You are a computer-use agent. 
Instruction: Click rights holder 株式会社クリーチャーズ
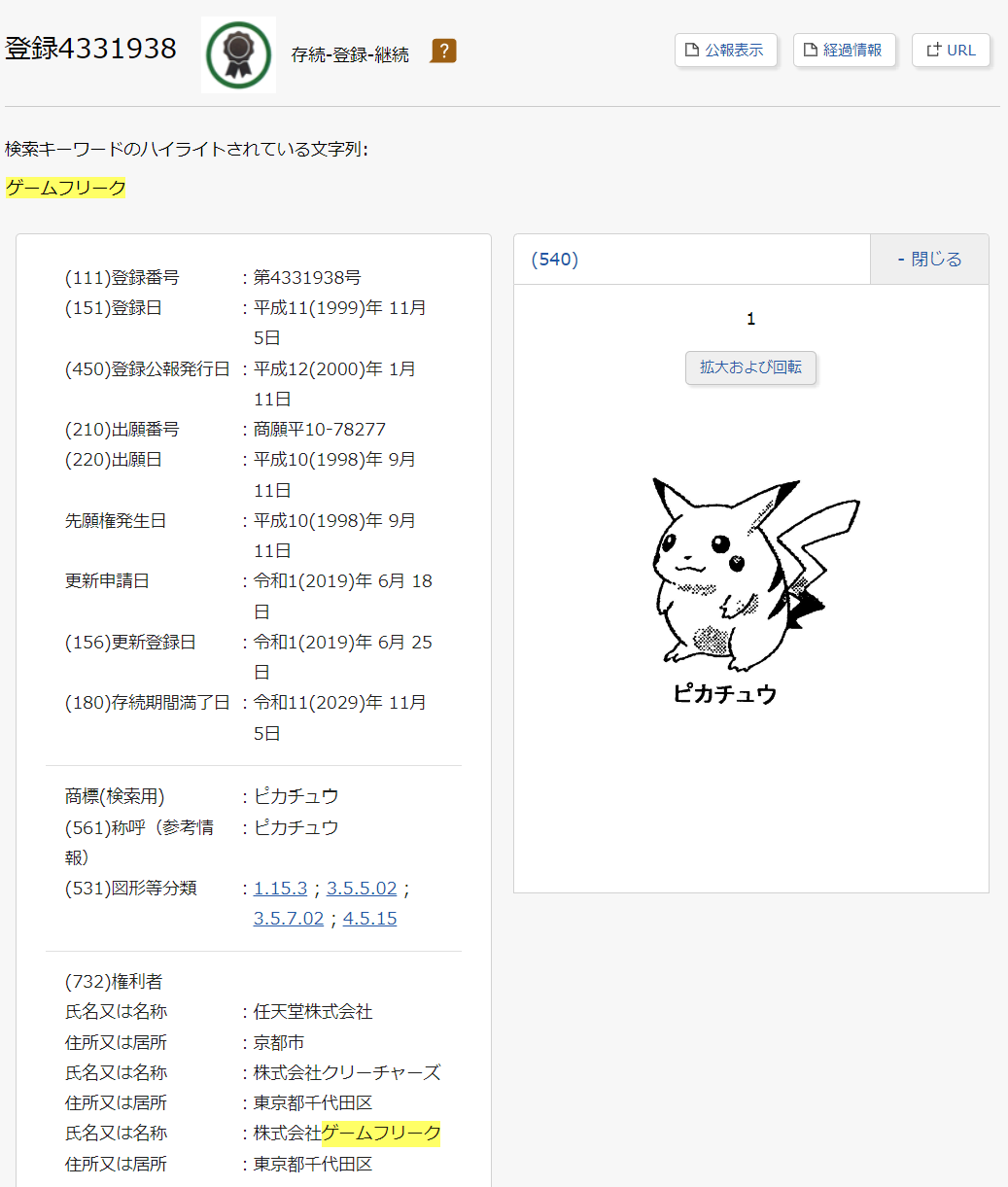[x=347, y=1072]
